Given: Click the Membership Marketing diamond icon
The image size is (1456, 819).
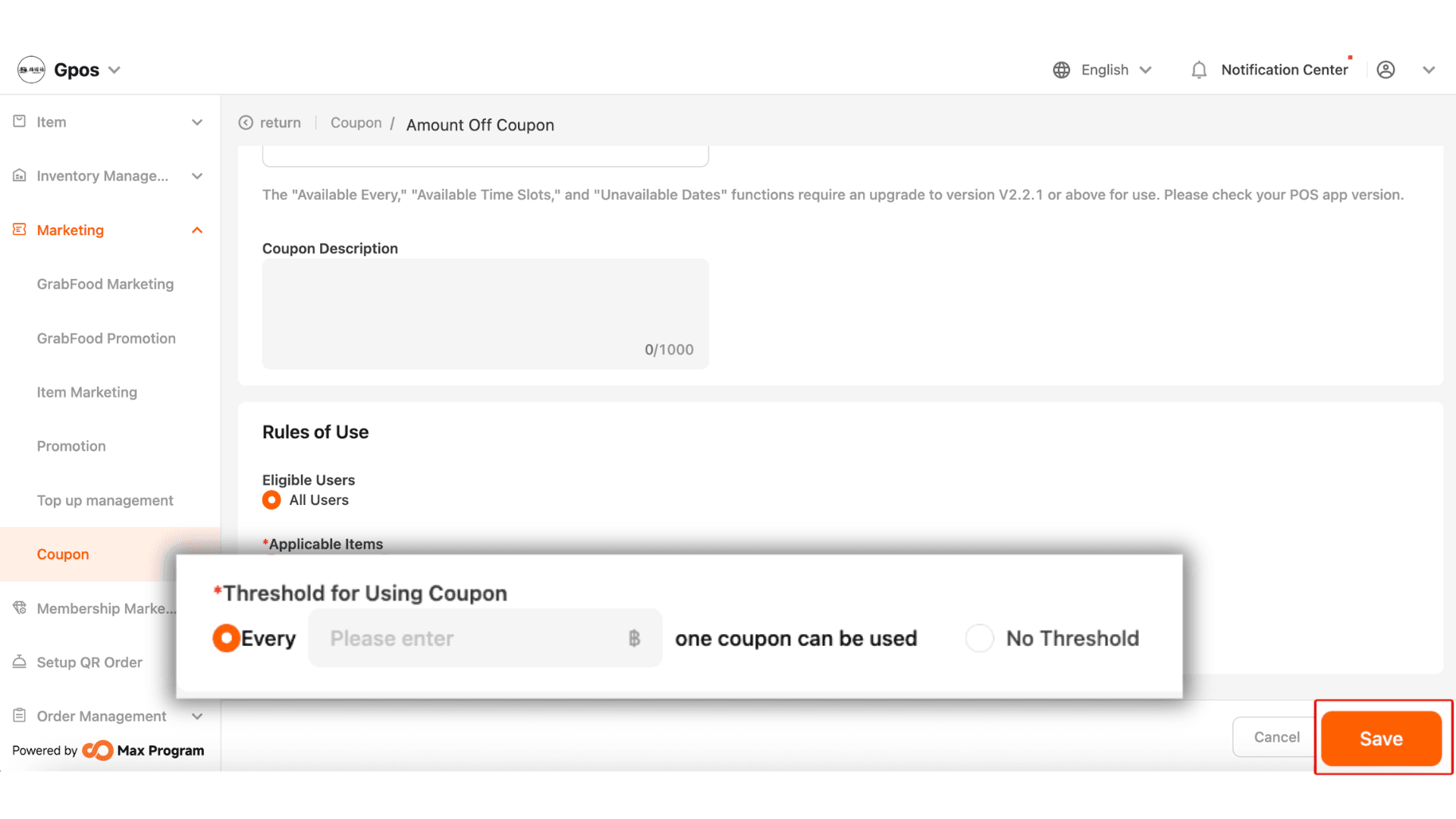Looking at the screenshot, I should [20, 608].
